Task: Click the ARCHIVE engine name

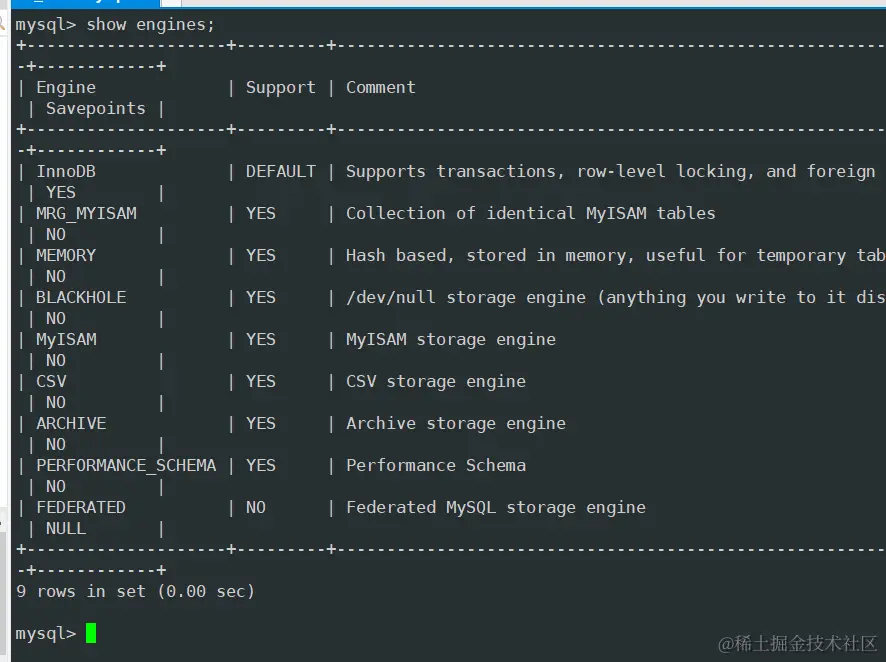Action: pos(71,423)
